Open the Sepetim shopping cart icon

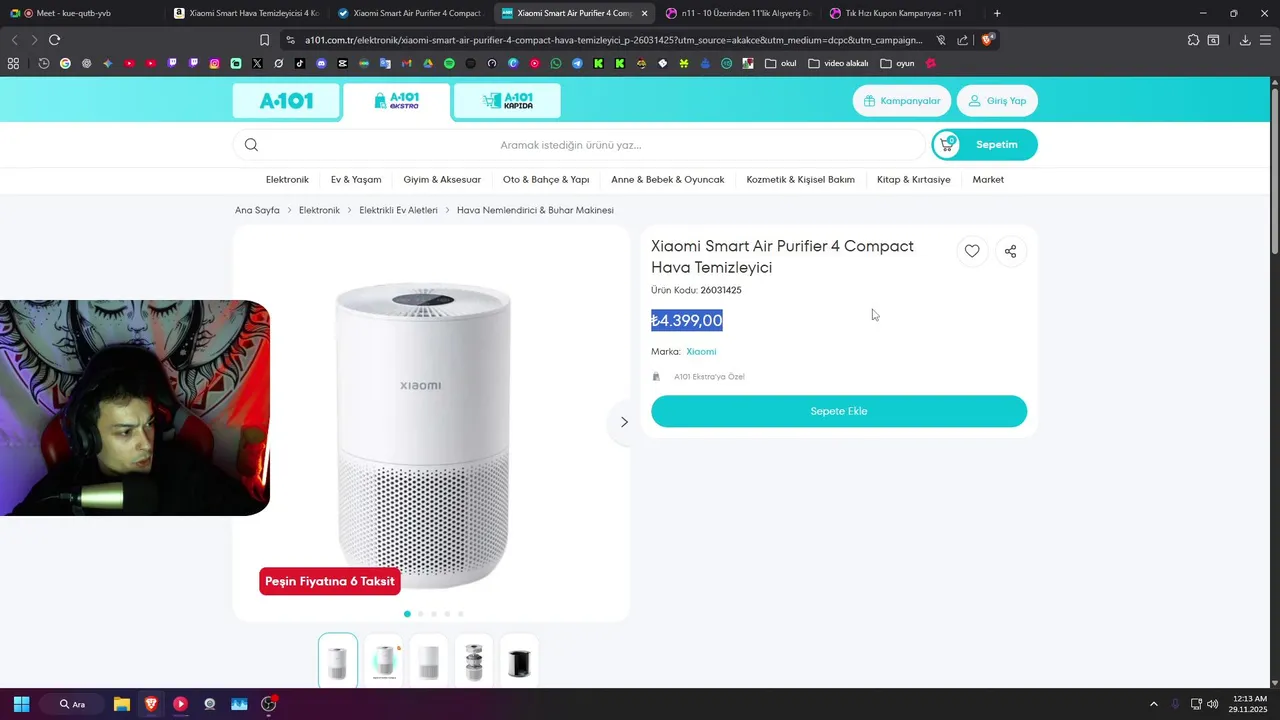947,145
